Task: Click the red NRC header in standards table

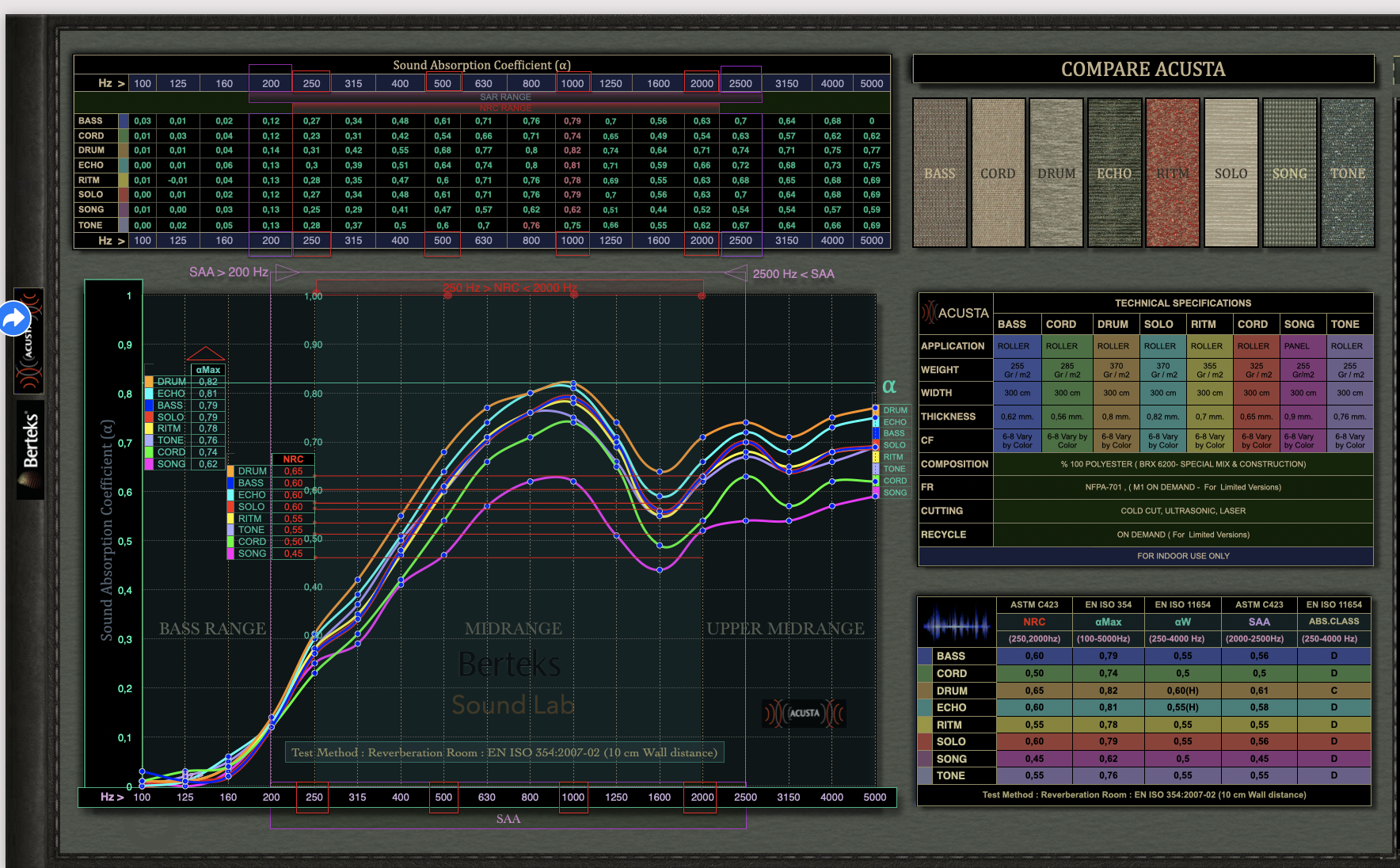Action: coord(1034,622)
